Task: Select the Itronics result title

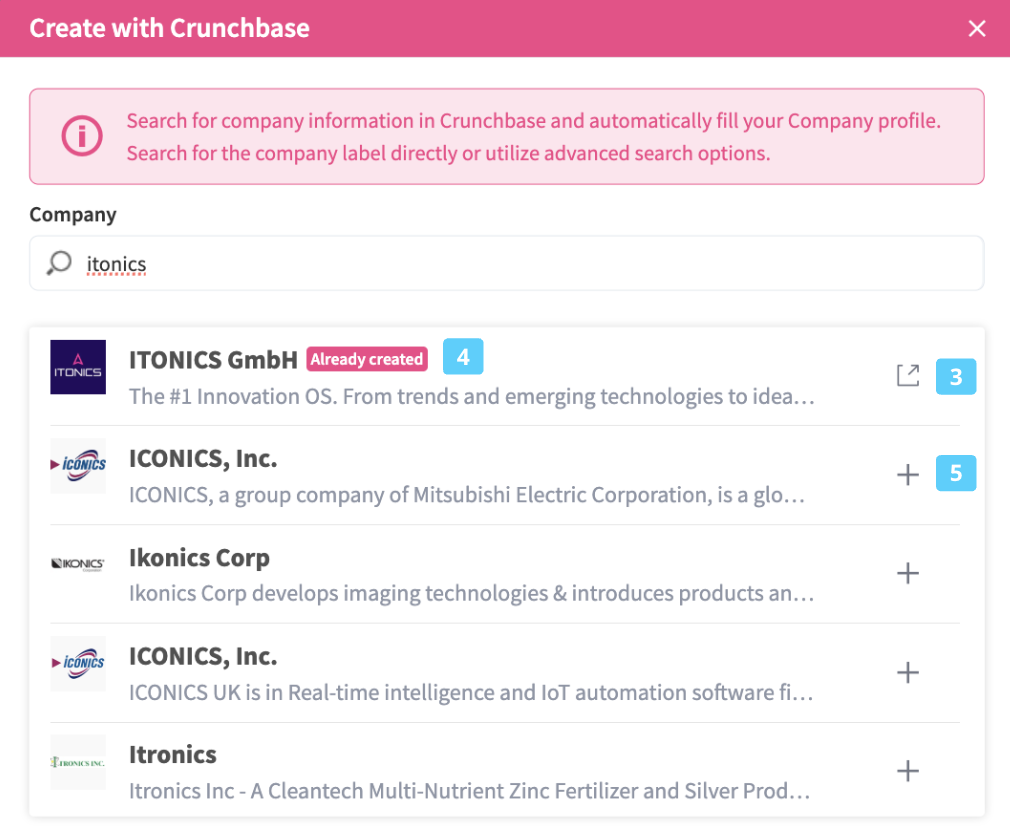Action: coord(173,754)
